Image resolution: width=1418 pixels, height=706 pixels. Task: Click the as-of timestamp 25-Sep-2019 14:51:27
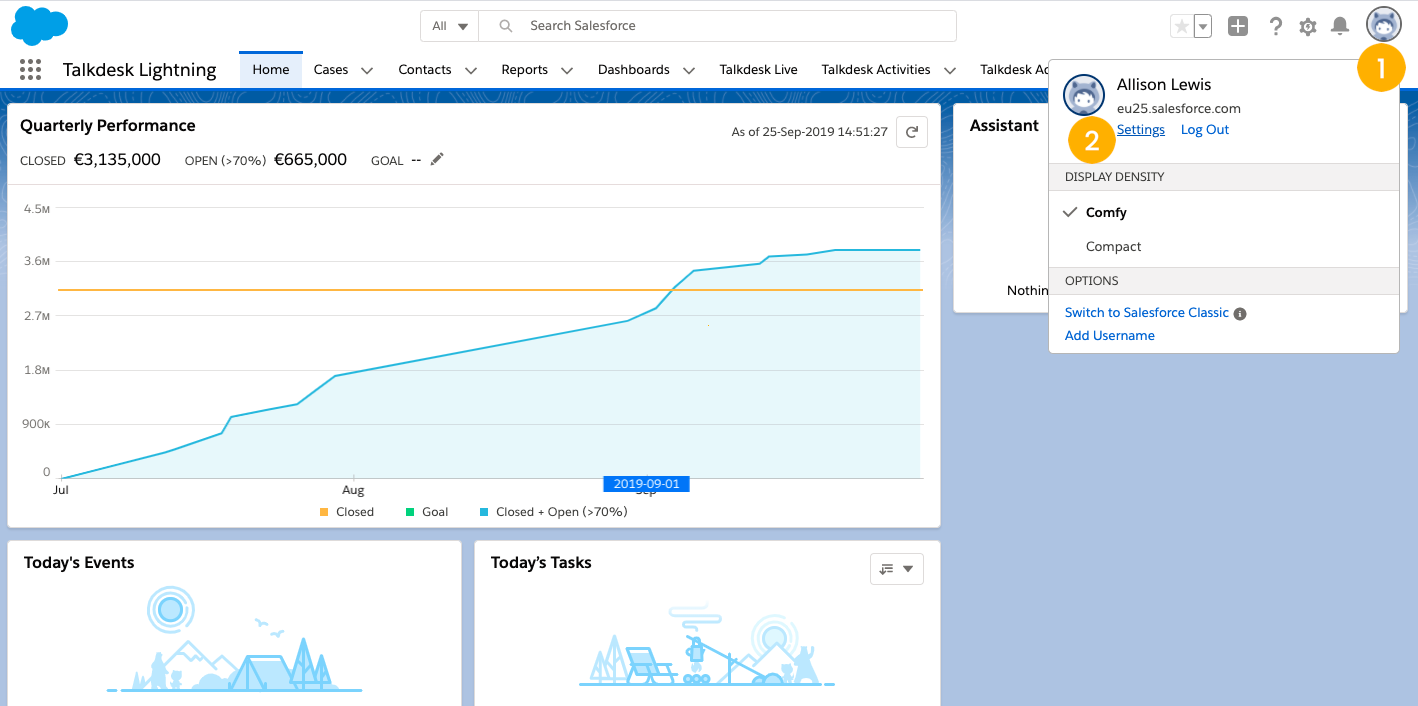[x=810, y=131]
